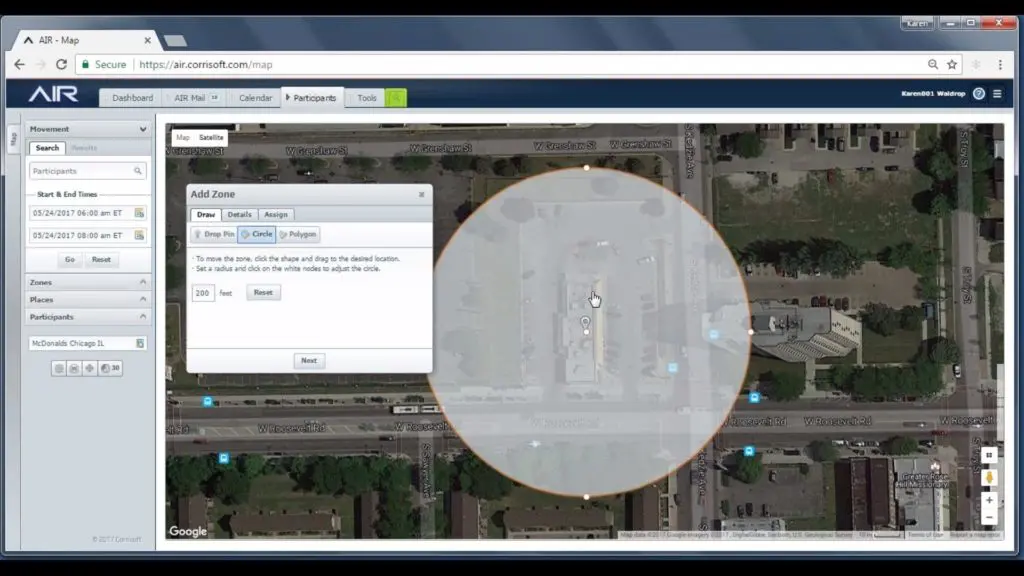
Task: Click the green search icon beside Tools
Action: coord(396,98)
